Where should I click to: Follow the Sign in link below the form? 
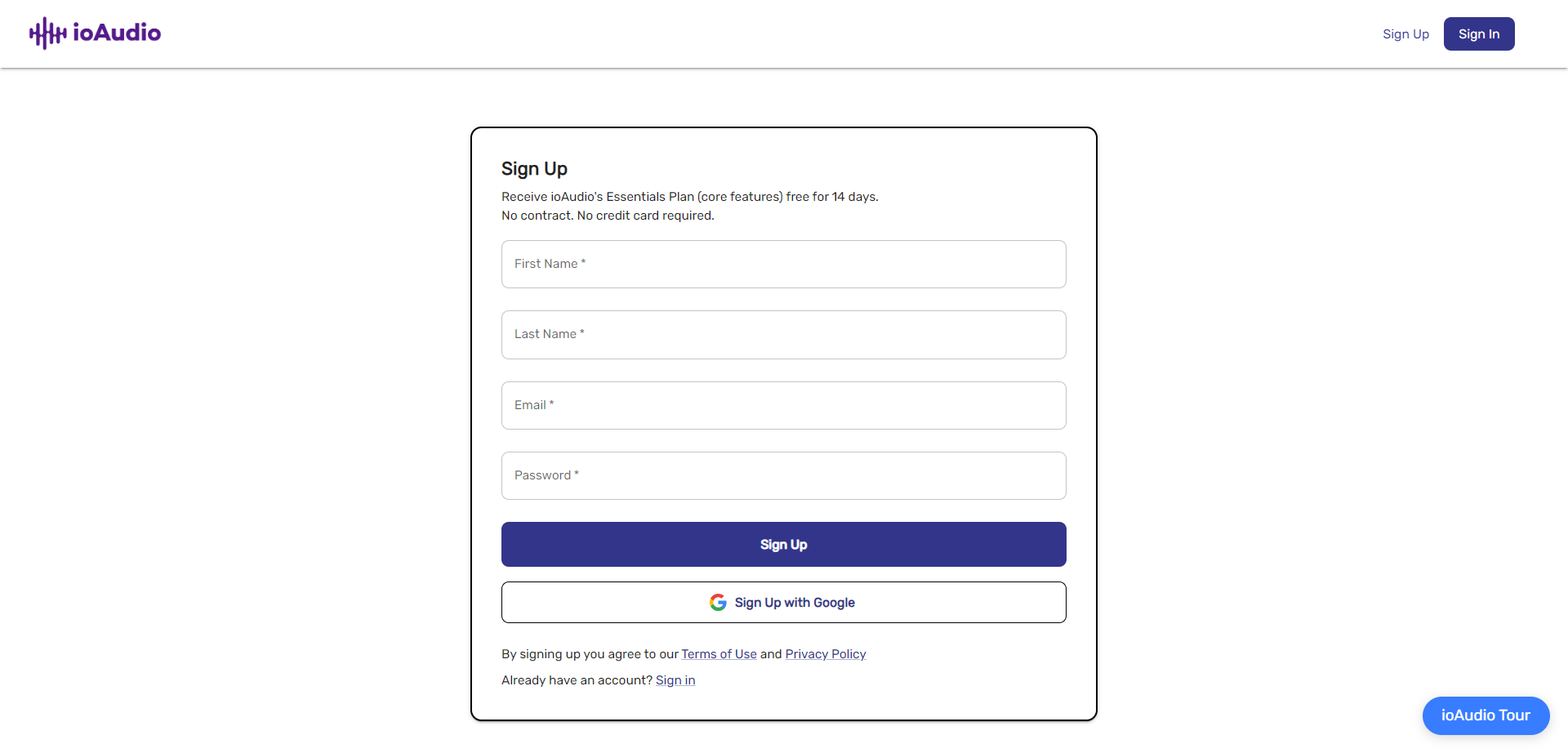coord(675,680)
